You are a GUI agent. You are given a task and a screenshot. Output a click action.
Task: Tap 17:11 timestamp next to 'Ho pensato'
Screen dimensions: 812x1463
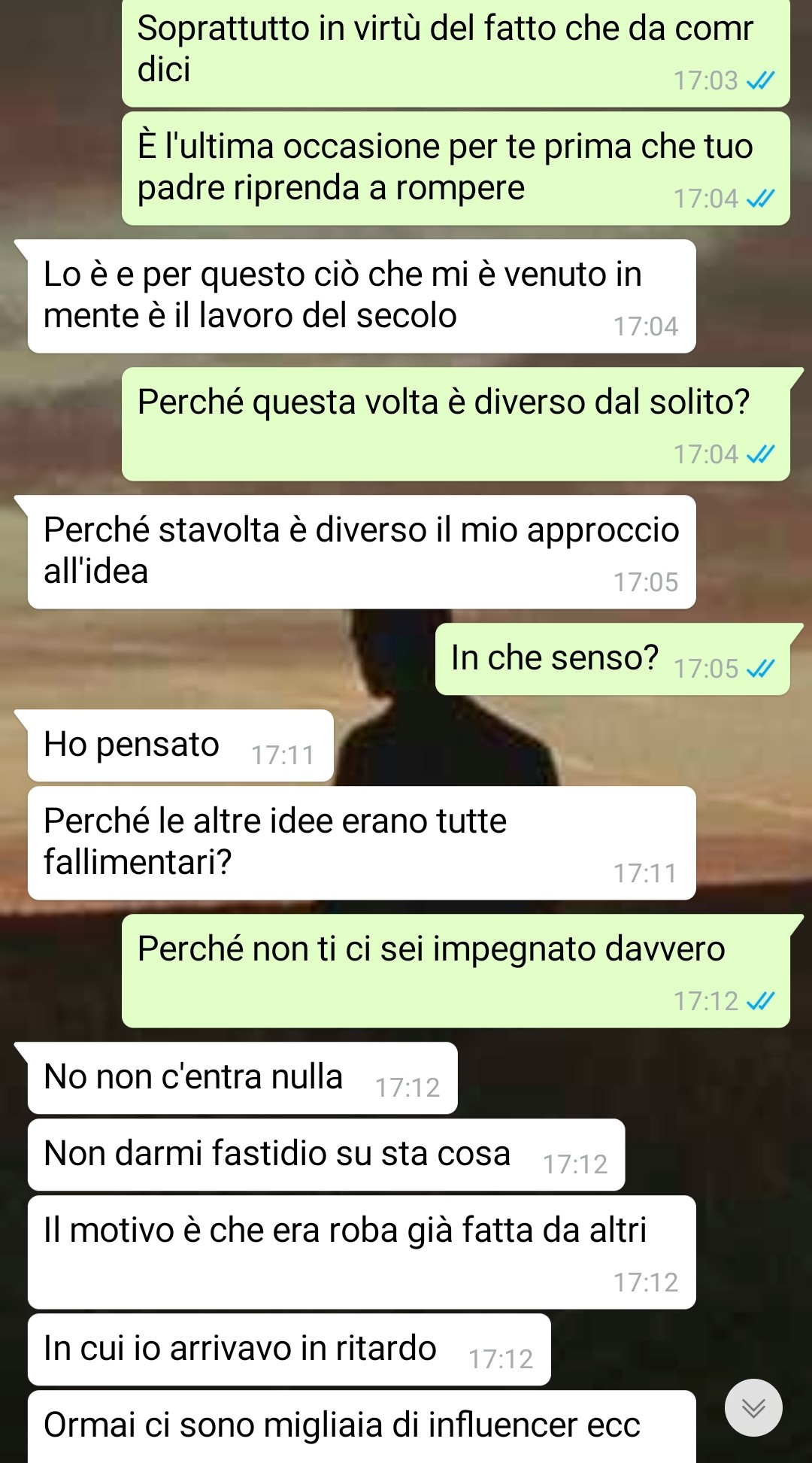(x=283, y=755)
